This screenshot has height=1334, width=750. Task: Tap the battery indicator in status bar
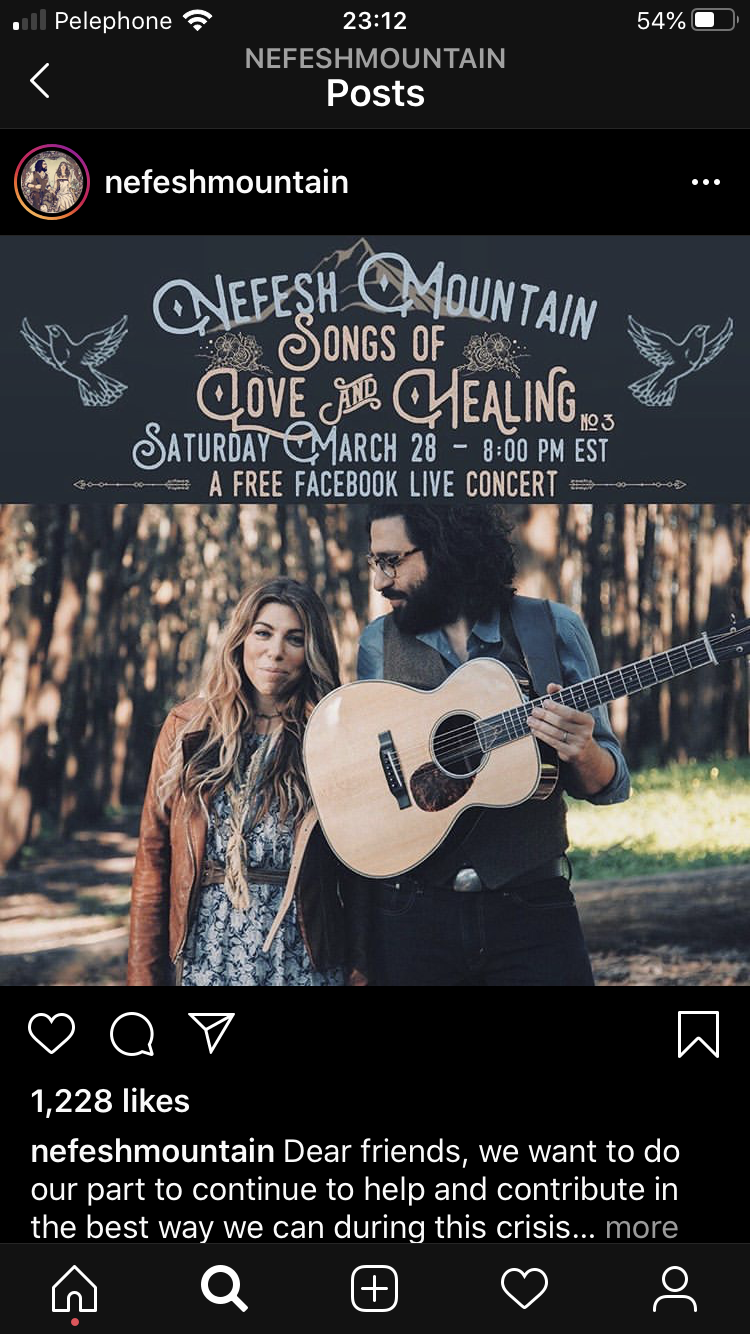click(715, 20)
